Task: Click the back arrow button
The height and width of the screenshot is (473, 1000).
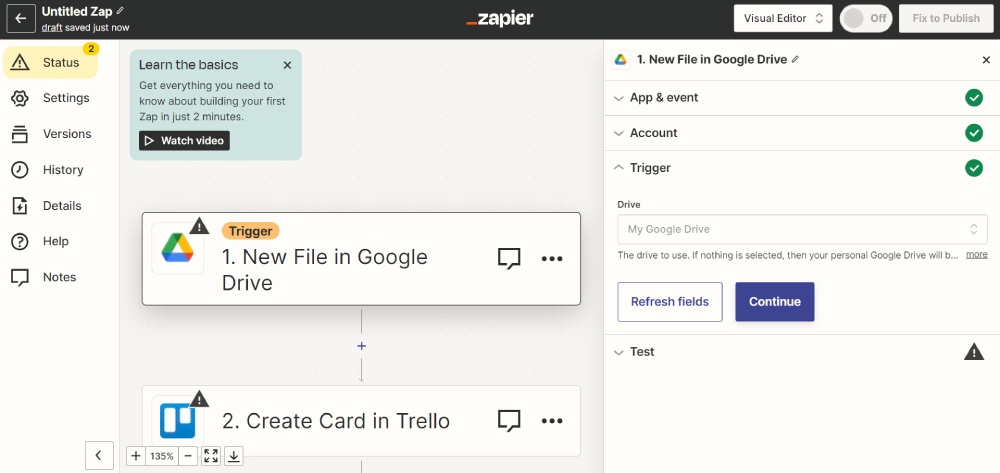Action: pyautogui.click(x=20, y=18)
